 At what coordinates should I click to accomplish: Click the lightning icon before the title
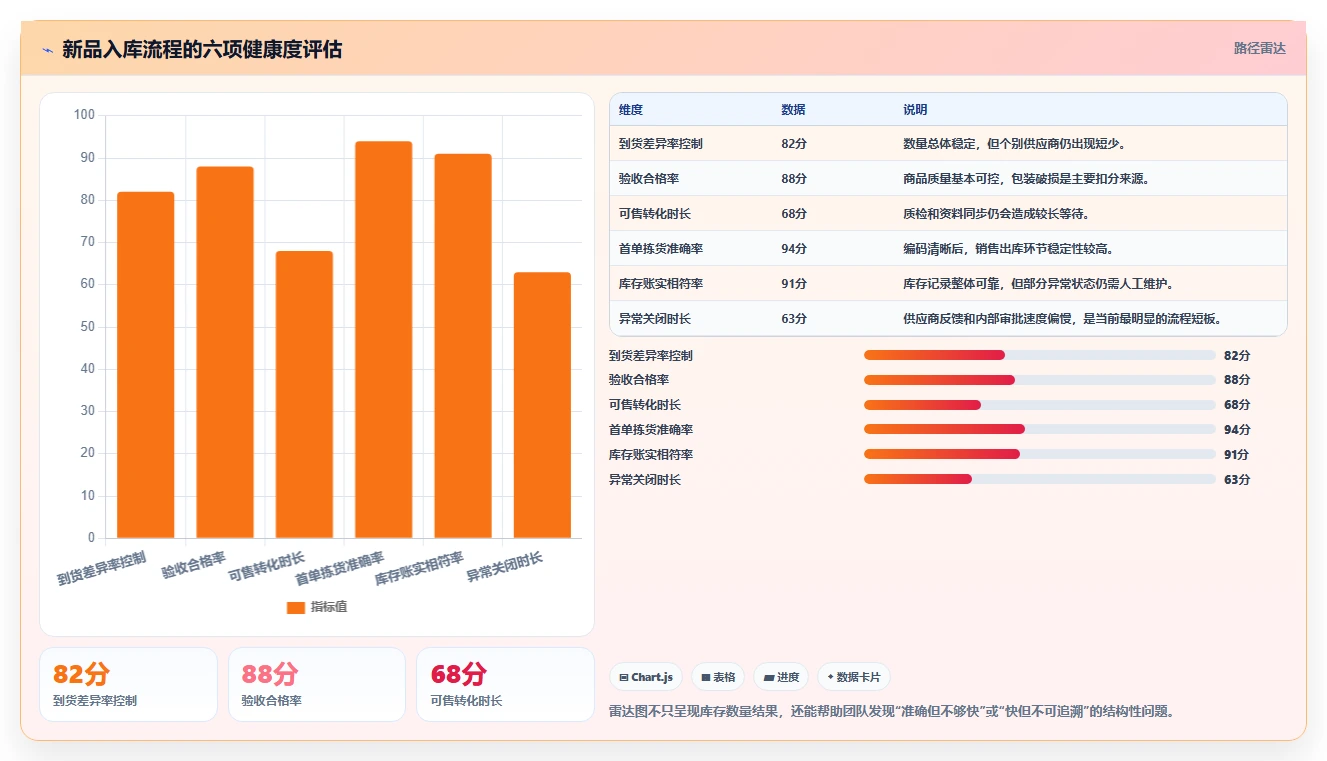(47, 50)
